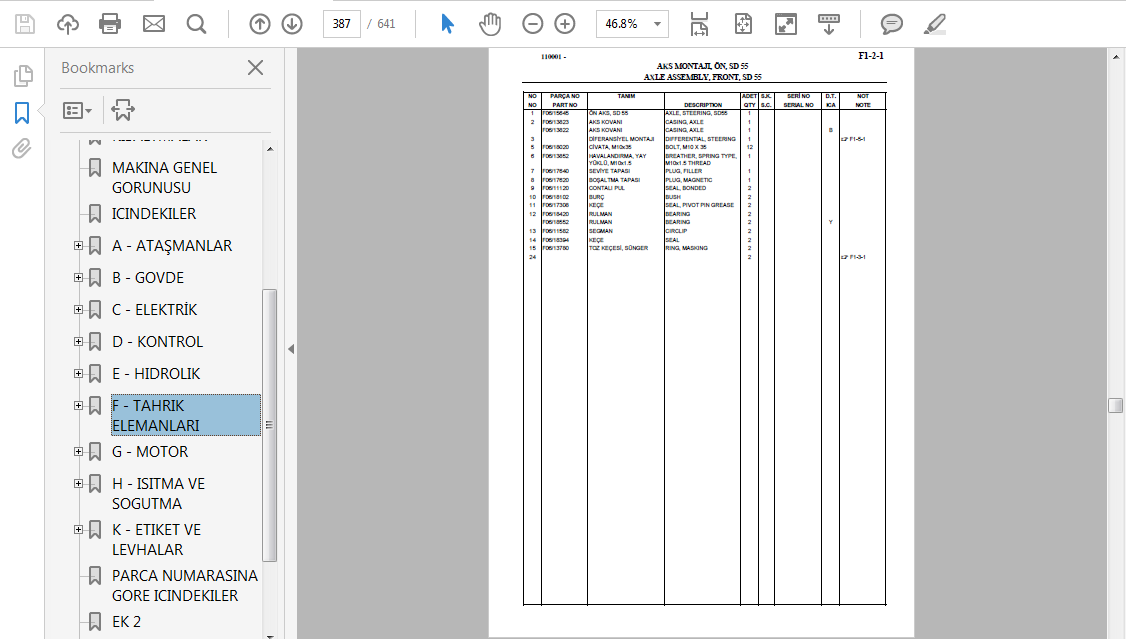Send file by email icon
The image size is (1126, 639).
pyautogui.click(x=154, y=24)
